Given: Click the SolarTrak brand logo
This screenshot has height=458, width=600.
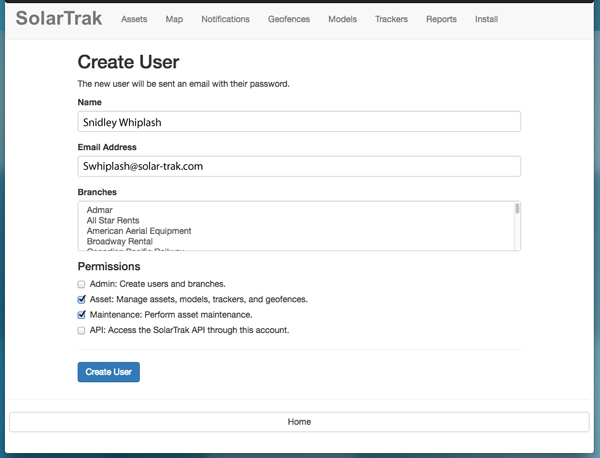Looking at the screenshot, I should [59, 18].
